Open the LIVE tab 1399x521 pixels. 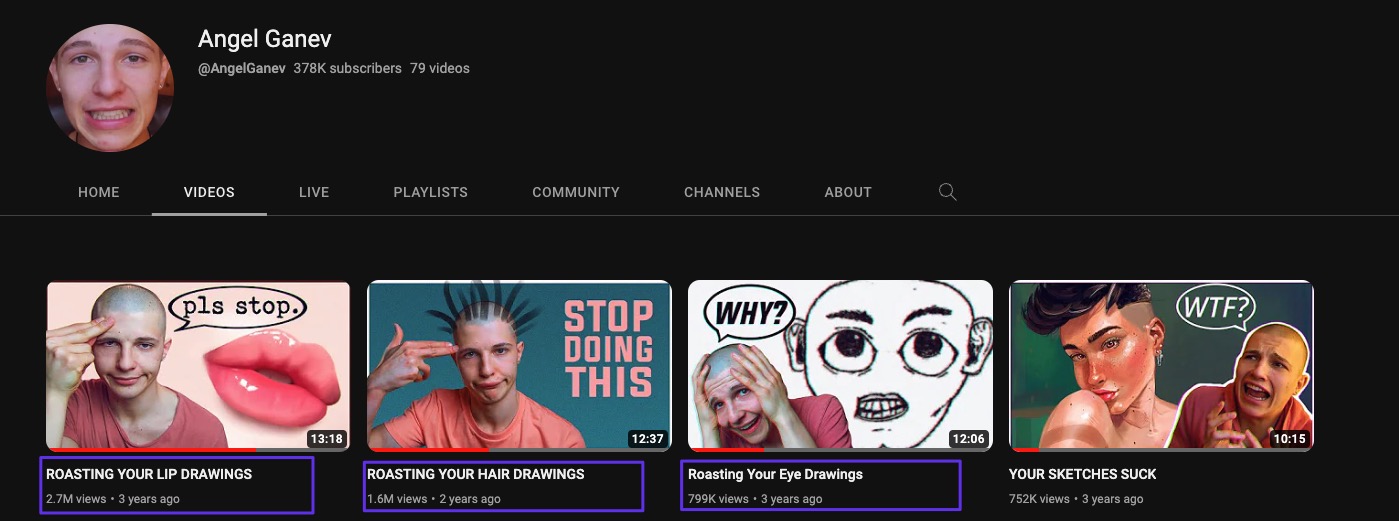(314, 192)
